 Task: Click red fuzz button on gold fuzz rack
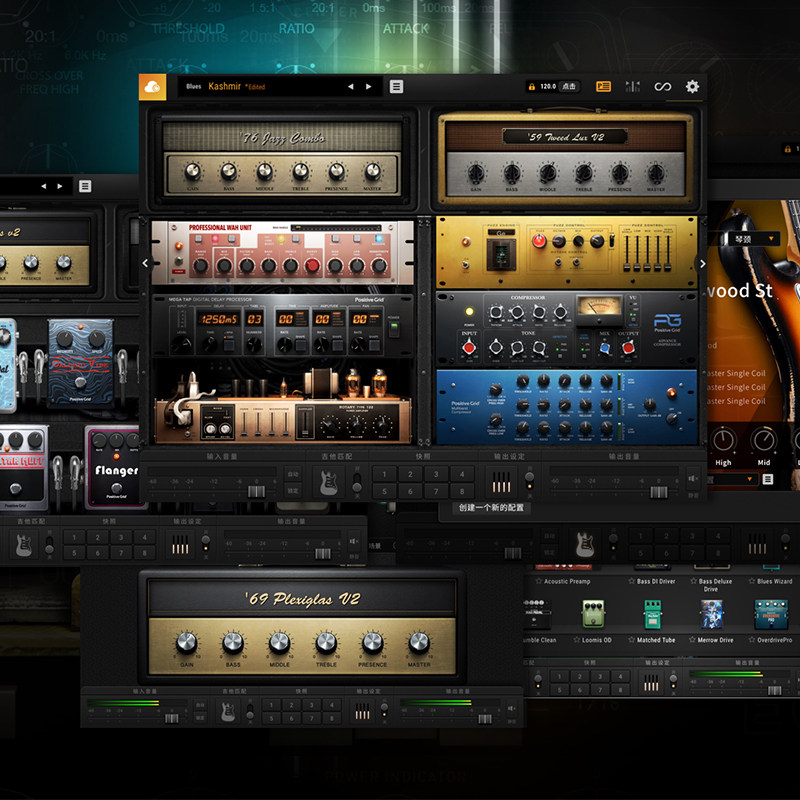click(x=539, y=241)
